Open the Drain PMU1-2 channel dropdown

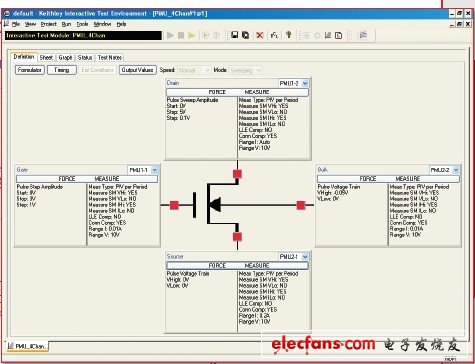pyautogui.click(x=305, y=83)
